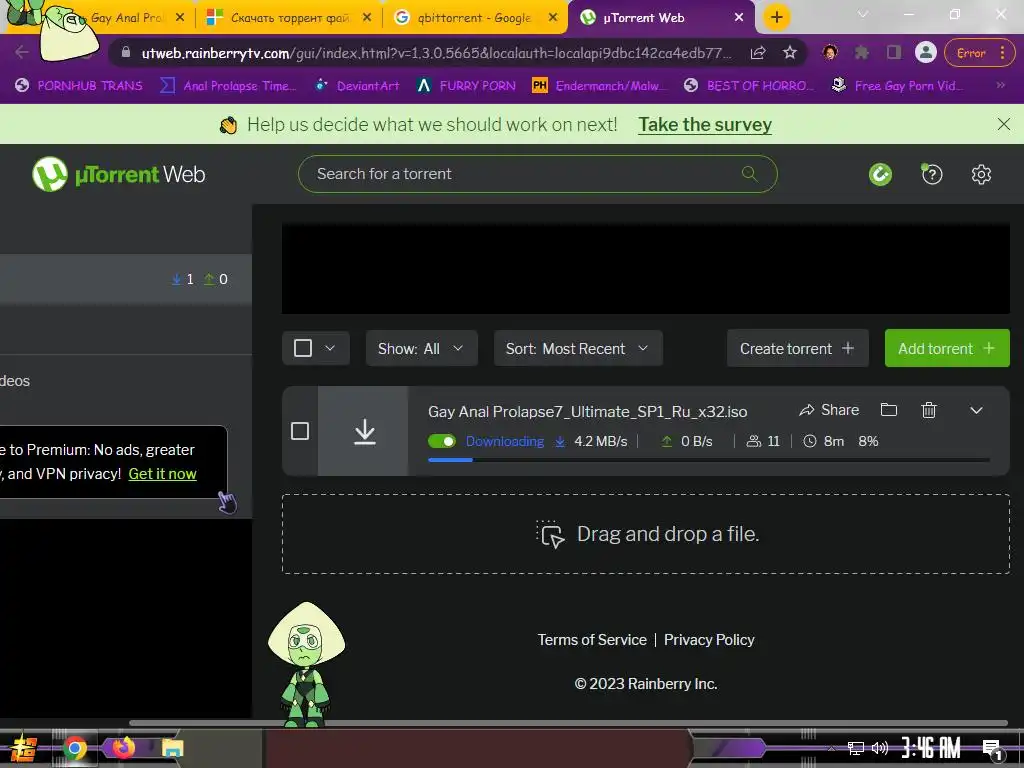Switch to the Gay Anal Pro tab

point(128,18)
